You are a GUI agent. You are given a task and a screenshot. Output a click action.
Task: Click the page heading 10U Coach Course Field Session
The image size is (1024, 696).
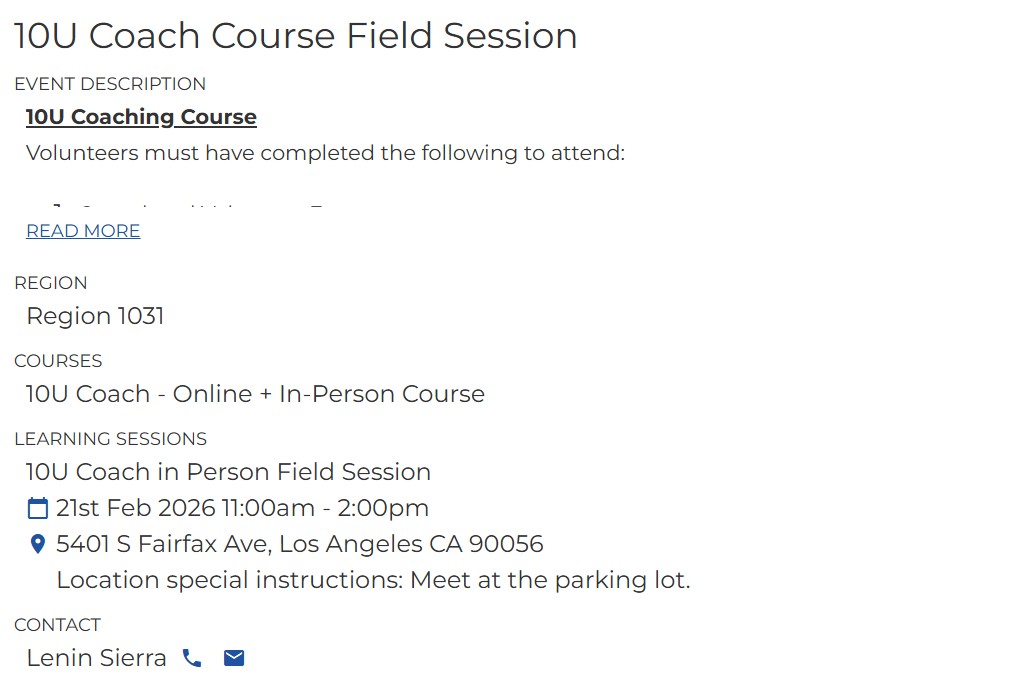tap(295, 36)
